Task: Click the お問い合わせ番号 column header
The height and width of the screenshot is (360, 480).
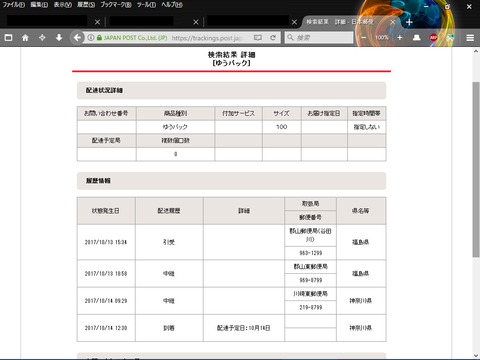Action: (106, 113)
